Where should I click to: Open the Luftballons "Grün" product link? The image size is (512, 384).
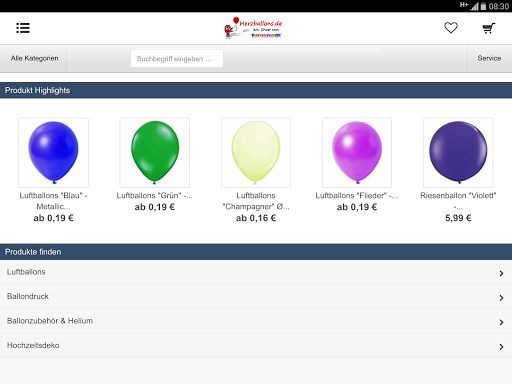[x=155, y=196]
